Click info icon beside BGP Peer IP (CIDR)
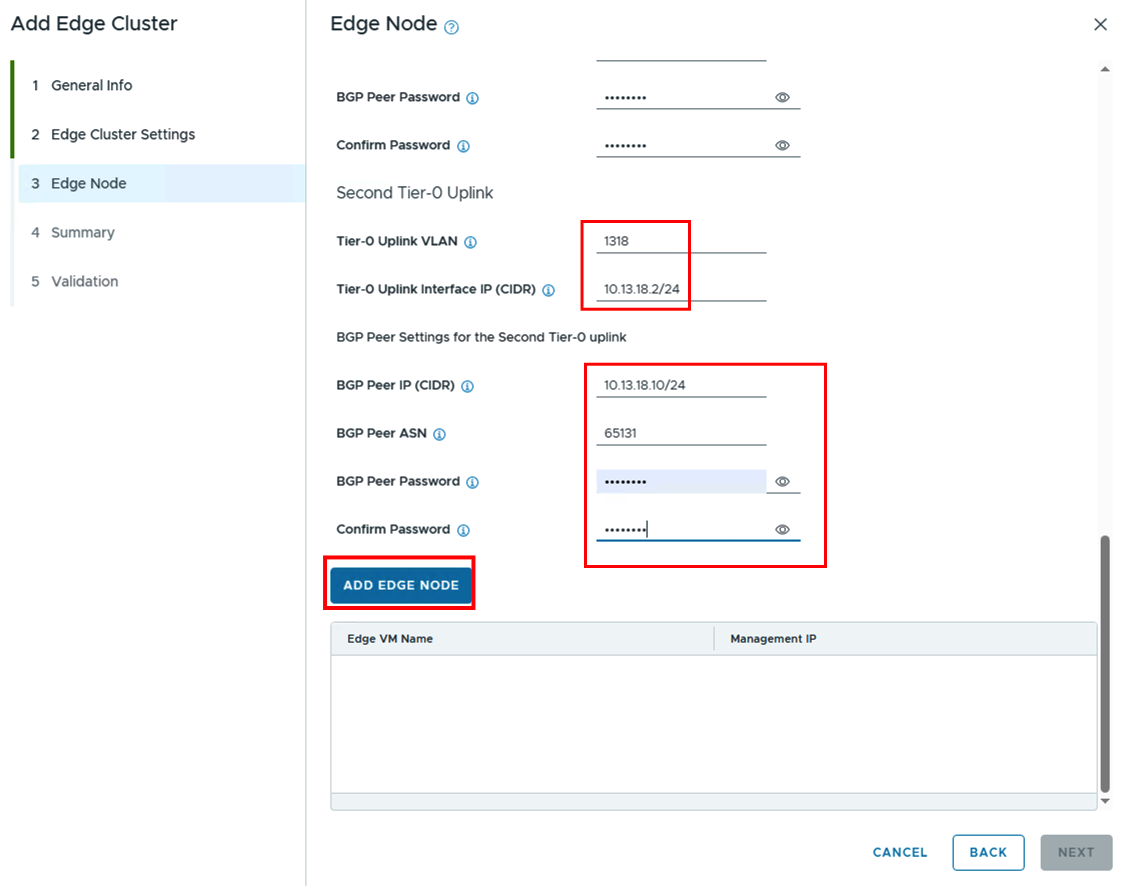The width and height of the screenshot is (1123, 886). point(467,386)
